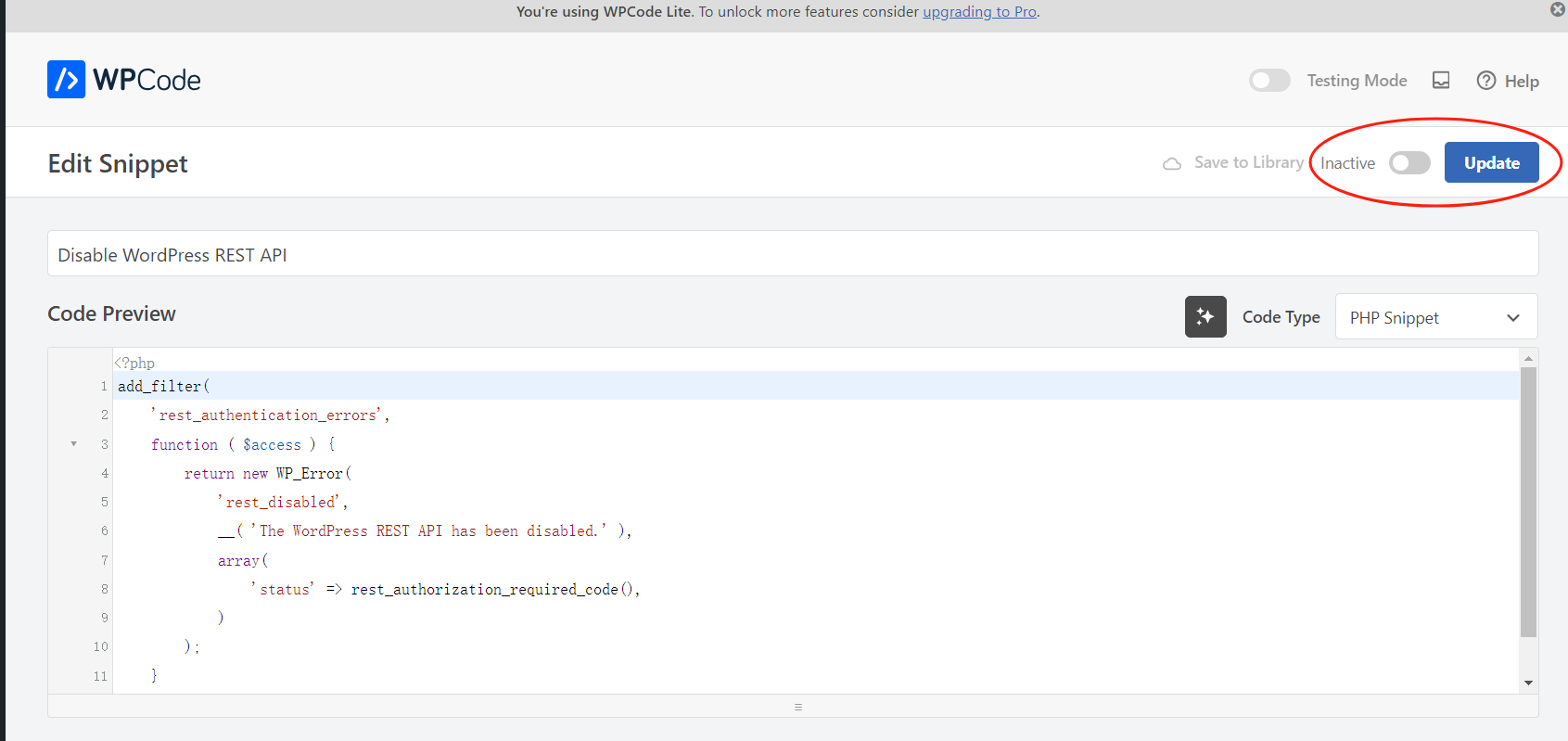Follow the upgrading to Pro link

[x=979, y=12]
